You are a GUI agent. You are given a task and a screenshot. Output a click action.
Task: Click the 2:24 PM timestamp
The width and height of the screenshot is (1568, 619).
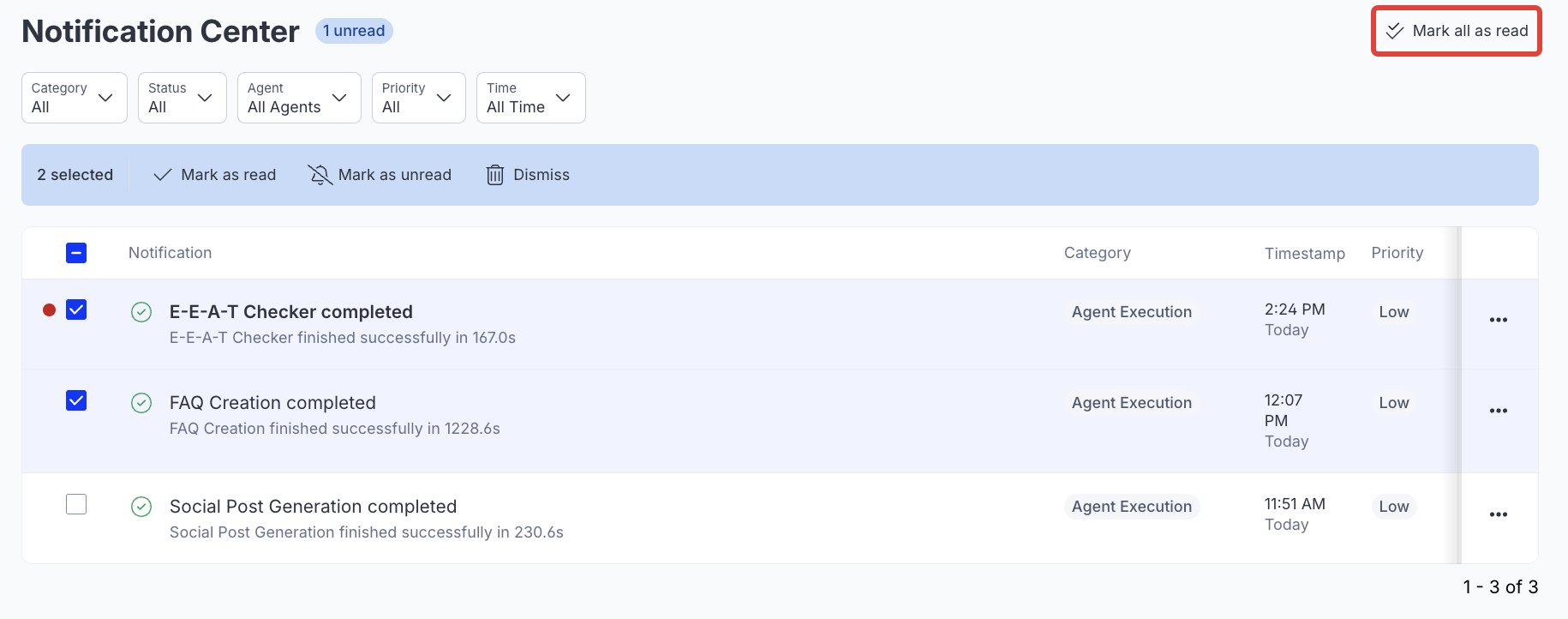pyautogui.click(x=1295, y=309)
